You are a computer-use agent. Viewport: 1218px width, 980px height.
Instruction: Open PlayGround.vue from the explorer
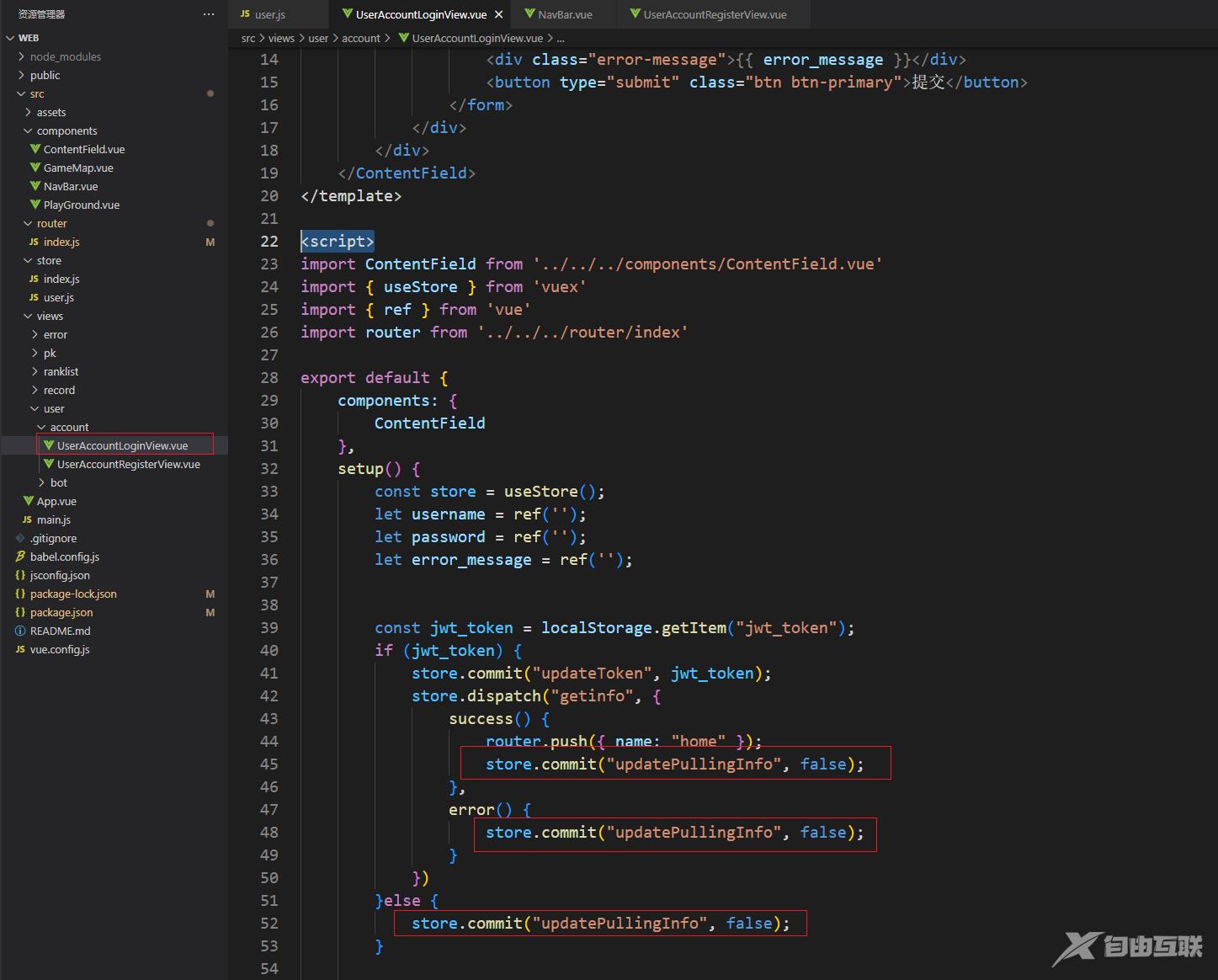pos(81,205)
